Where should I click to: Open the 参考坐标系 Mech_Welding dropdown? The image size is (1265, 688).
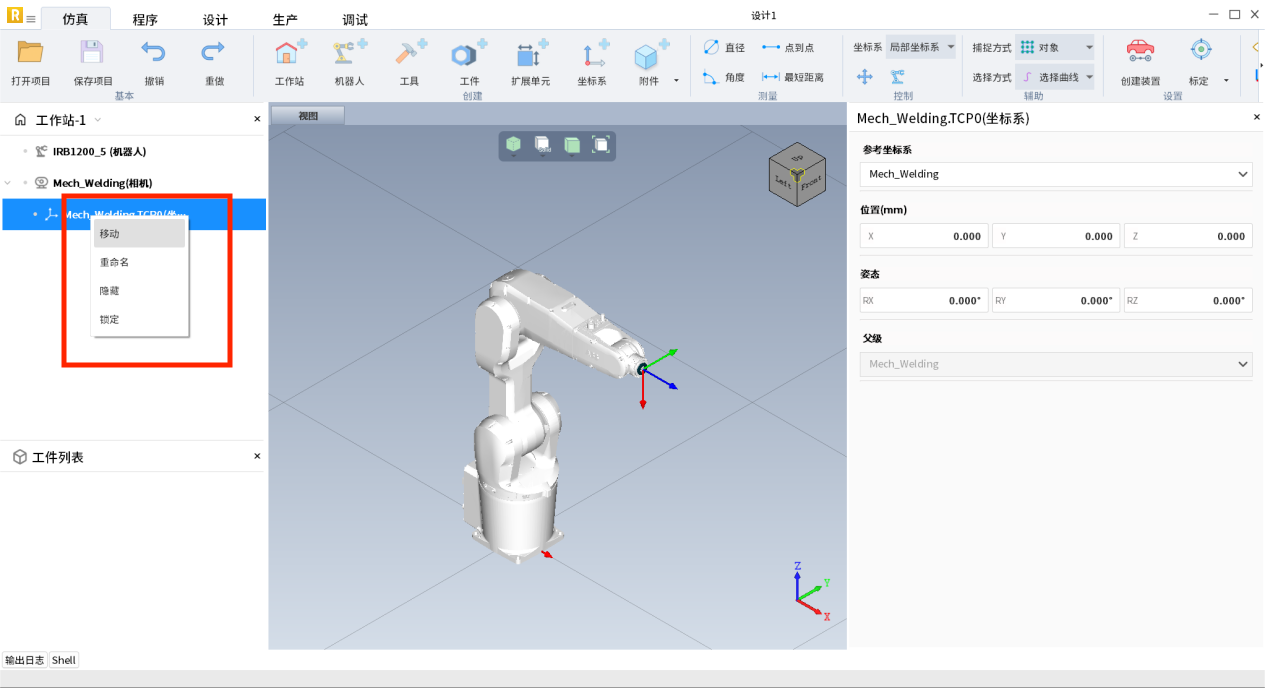click(x=1055, y=174)
